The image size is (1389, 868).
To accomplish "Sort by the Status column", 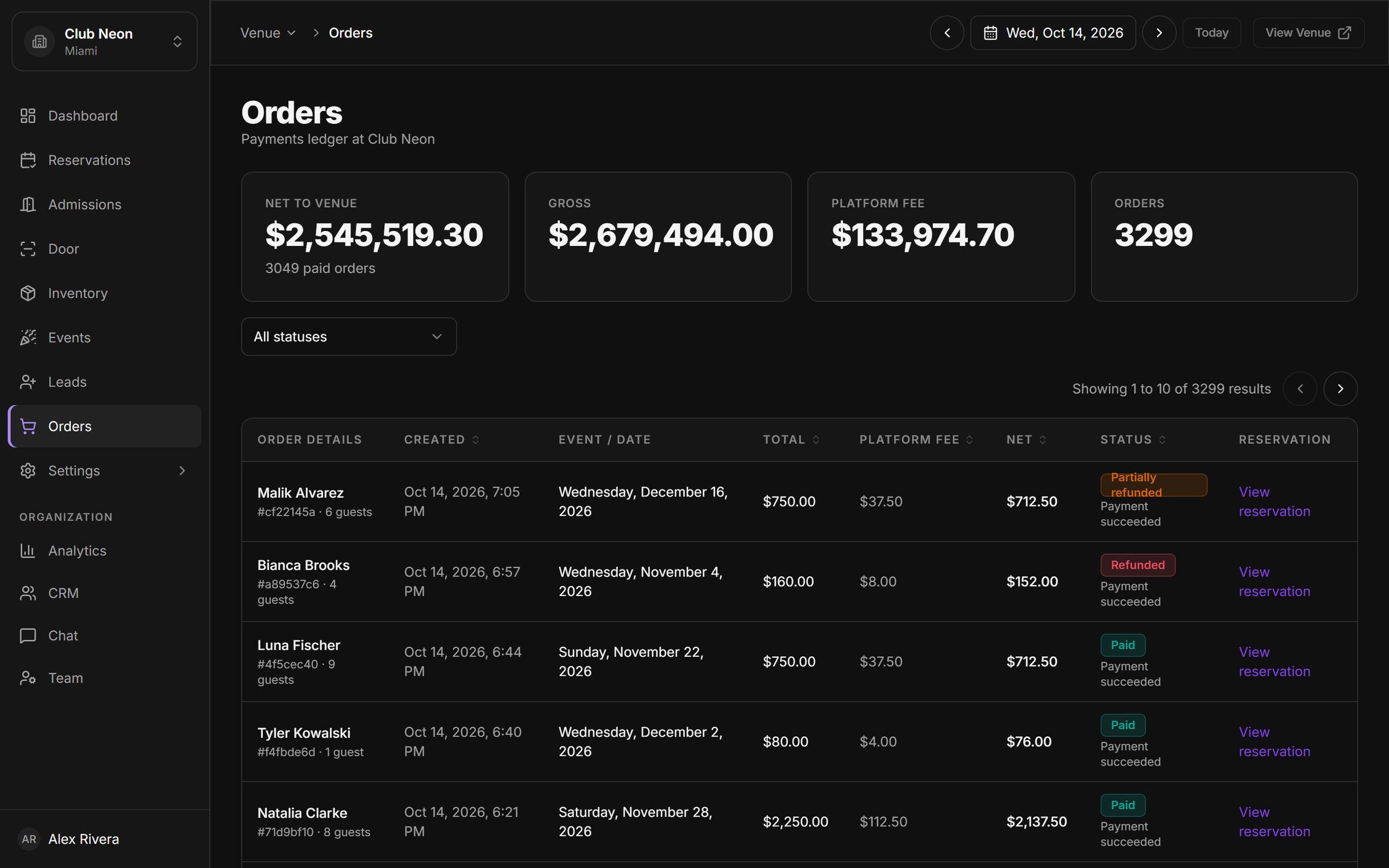I will point(1133,440).
